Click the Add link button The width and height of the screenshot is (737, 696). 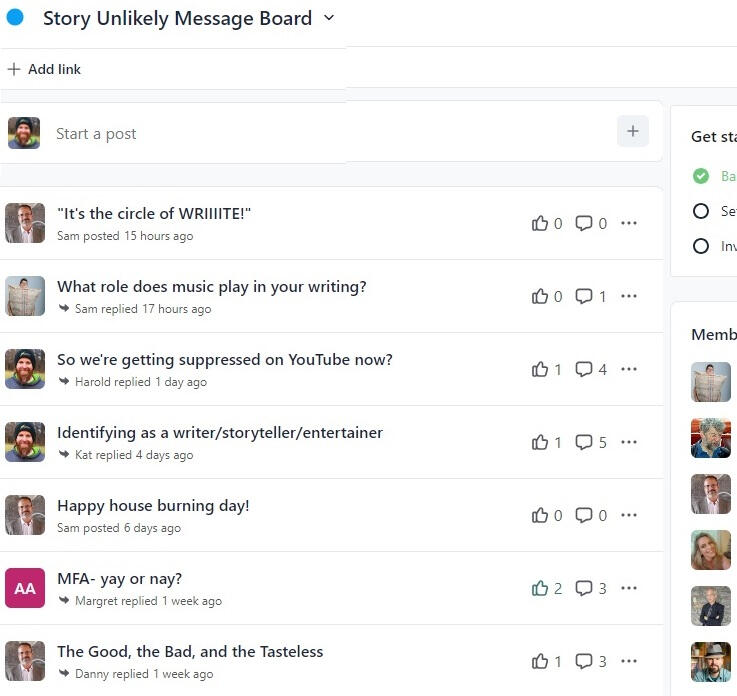click(x=44, y=69)
